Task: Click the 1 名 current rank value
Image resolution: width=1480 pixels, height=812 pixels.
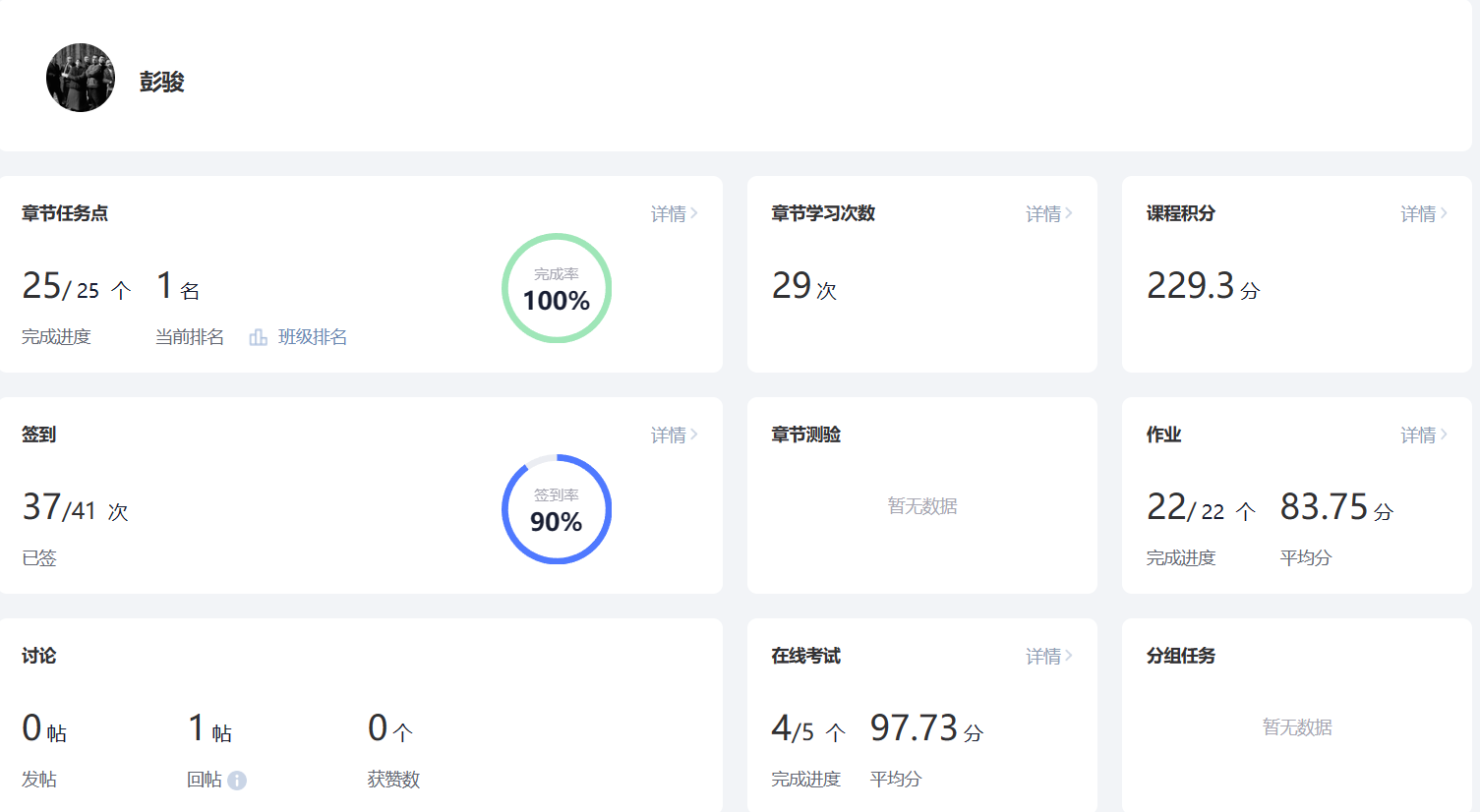Action: pyautogui.click(x=178, y=286)
